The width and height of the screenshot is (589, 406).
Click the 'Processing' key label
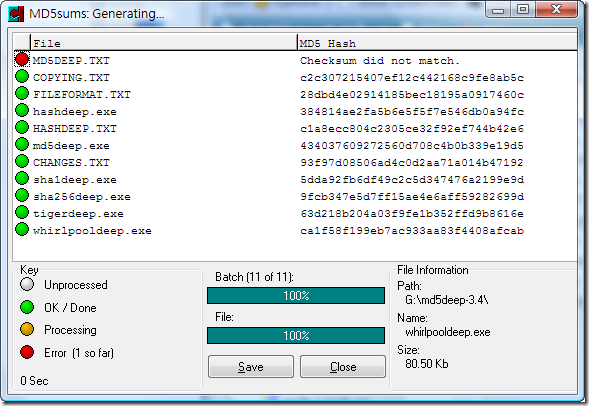[70, 330]
